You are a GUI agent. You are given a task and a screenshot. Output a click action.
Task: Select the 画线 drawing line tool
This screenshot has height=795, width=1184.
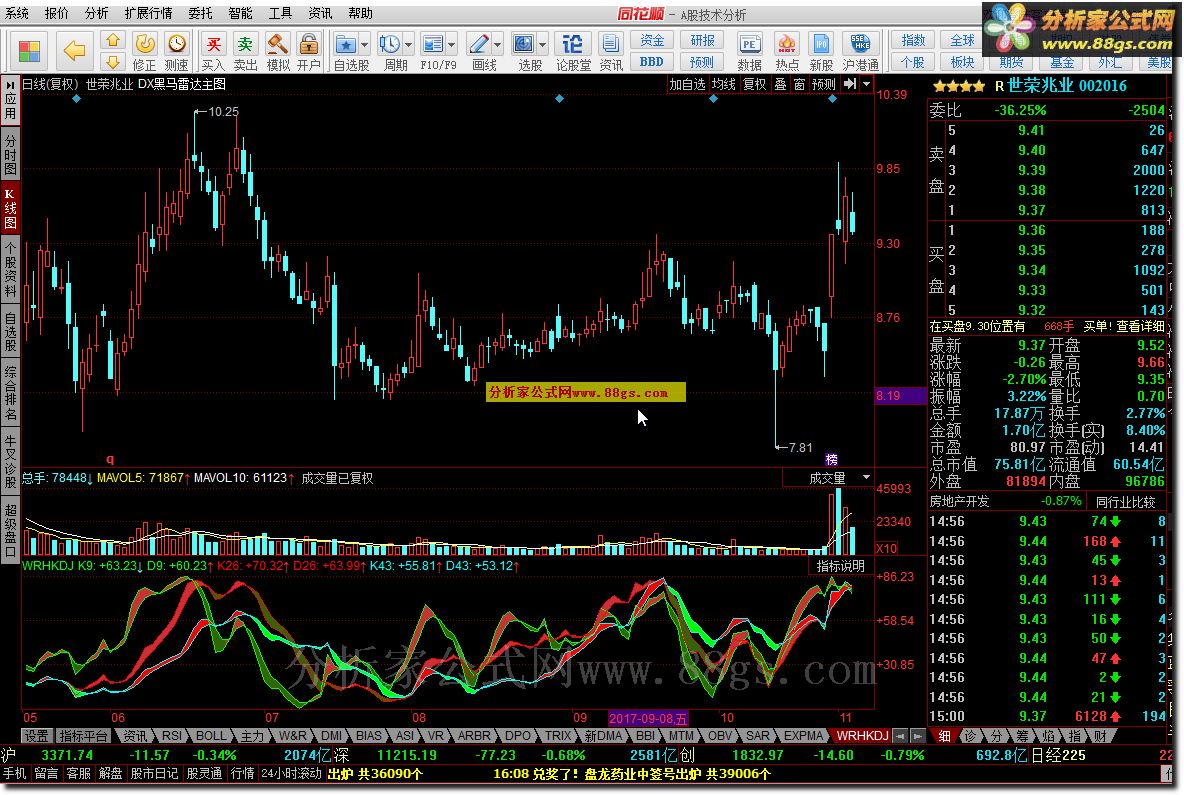pyautogui.click(x=479, y=51)
